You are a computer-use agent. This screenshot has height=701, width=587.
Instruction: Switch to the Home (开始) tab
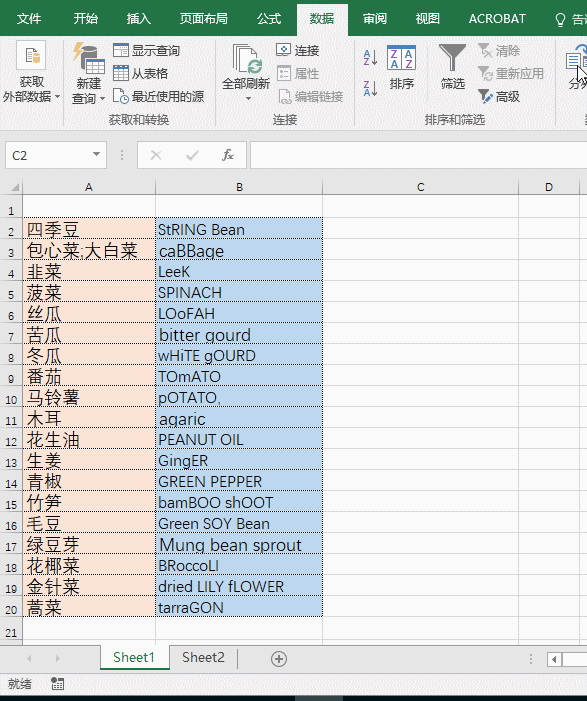pos(85,19)
